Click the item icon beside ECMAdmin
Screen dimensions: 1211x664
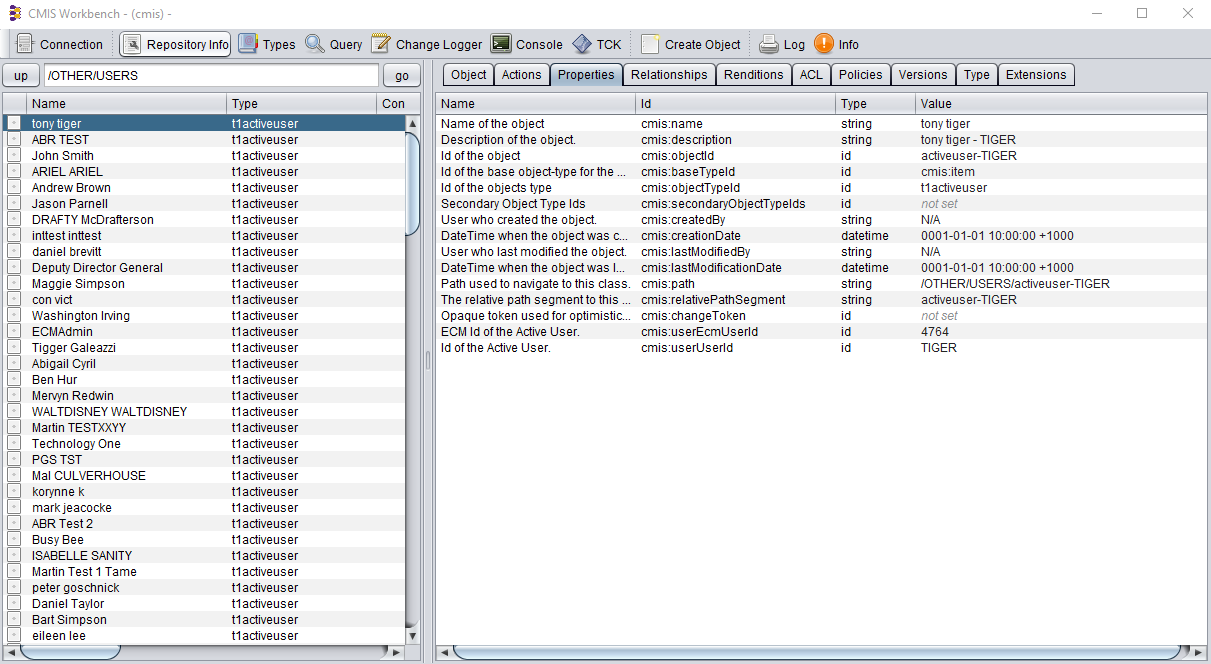(x=14, y=332)
